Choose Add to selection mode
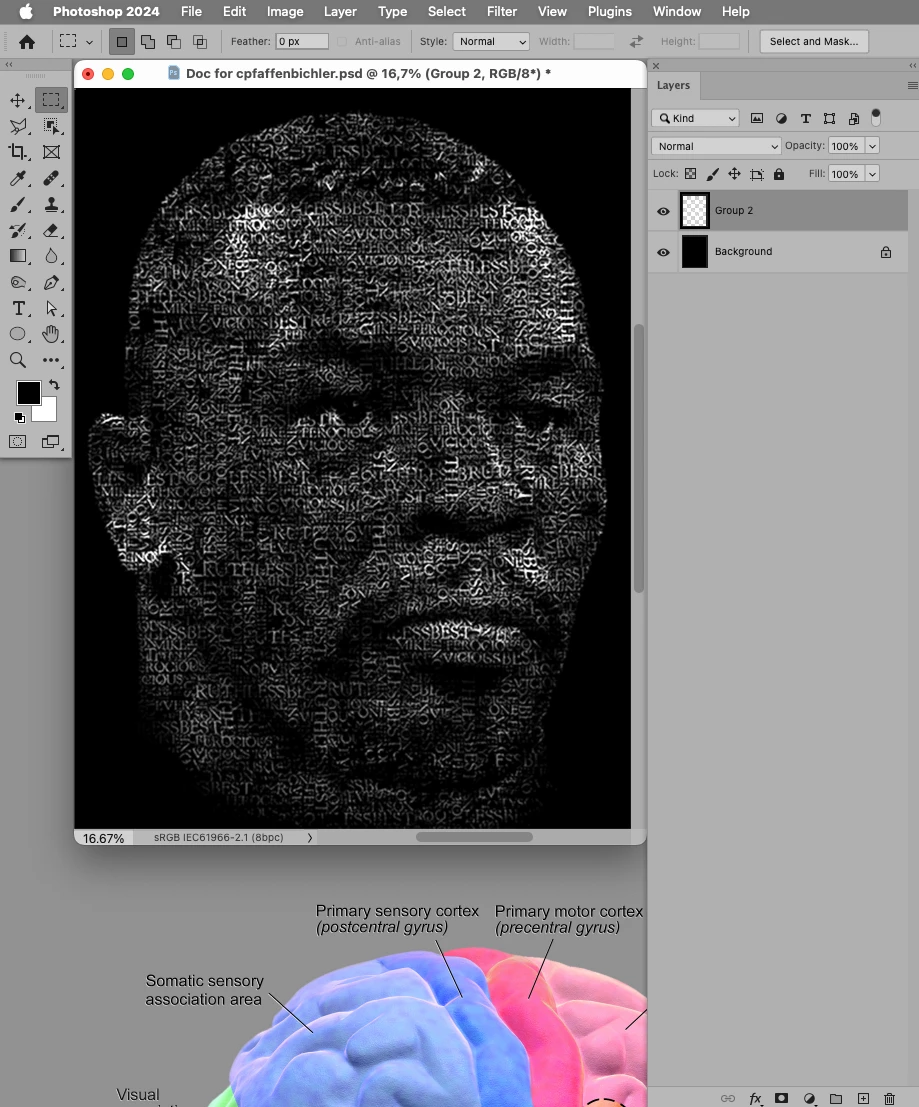 point(148,42)
